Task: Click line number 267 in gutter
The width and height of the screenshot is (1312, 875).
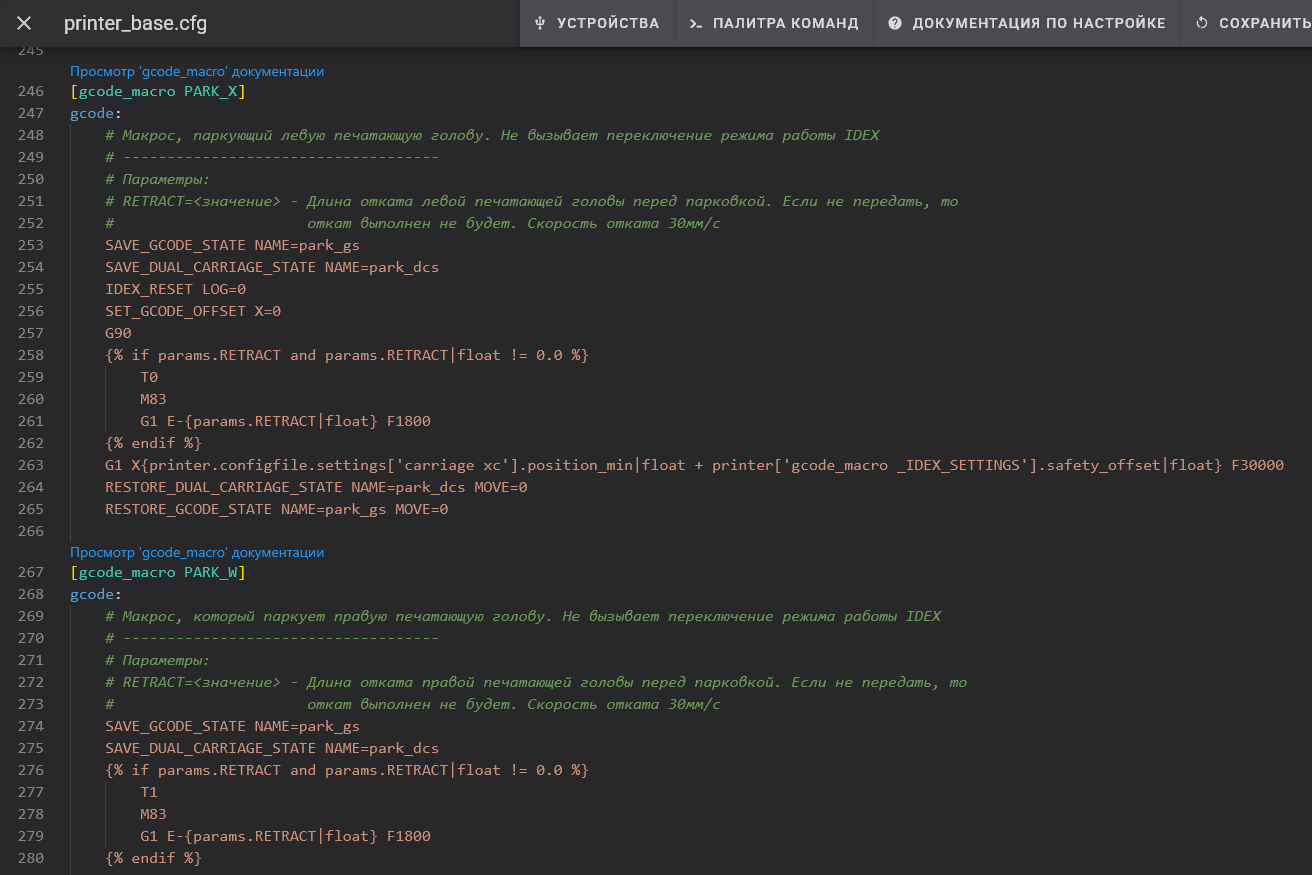Action: [31, 572]
